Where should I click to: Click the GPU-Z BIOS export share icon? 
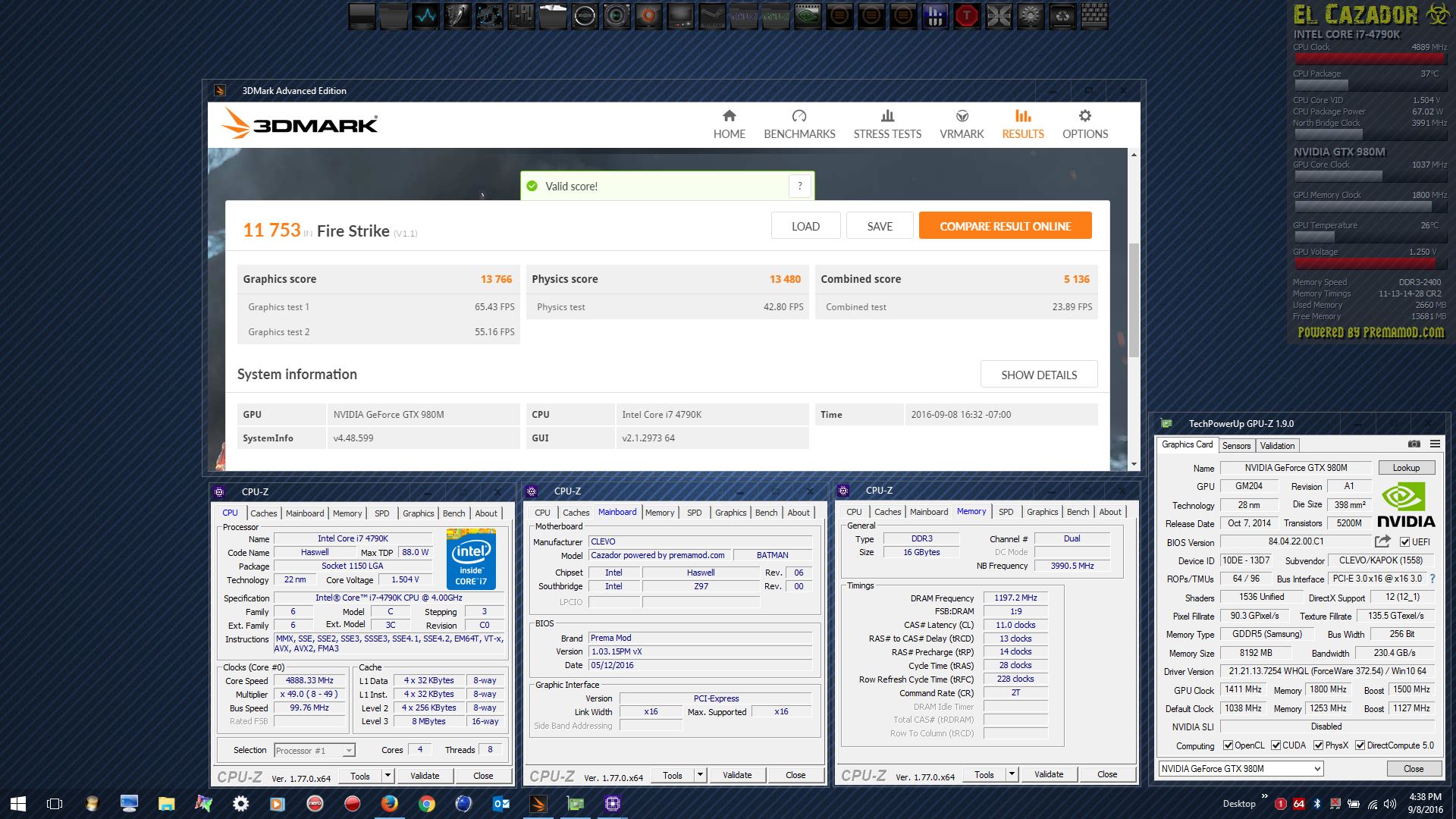coord(1382,541)
